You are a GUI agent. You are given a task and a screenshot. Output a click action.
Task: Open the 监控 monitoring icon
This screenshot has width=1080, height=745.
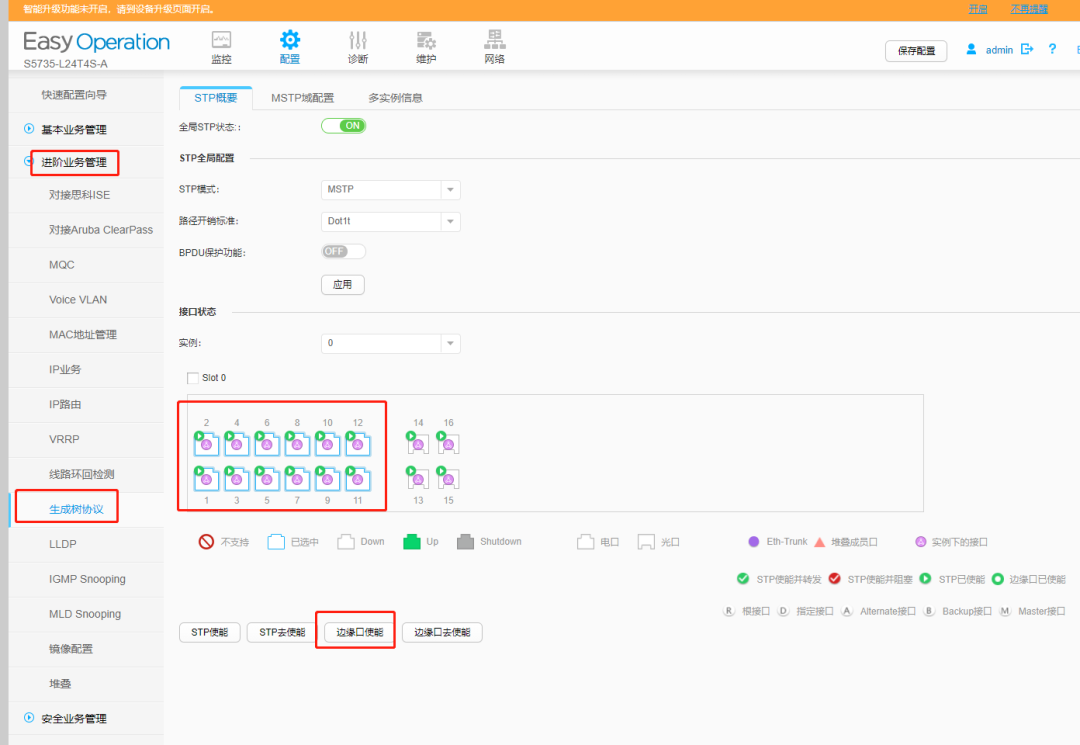click(x=221, y=40)
